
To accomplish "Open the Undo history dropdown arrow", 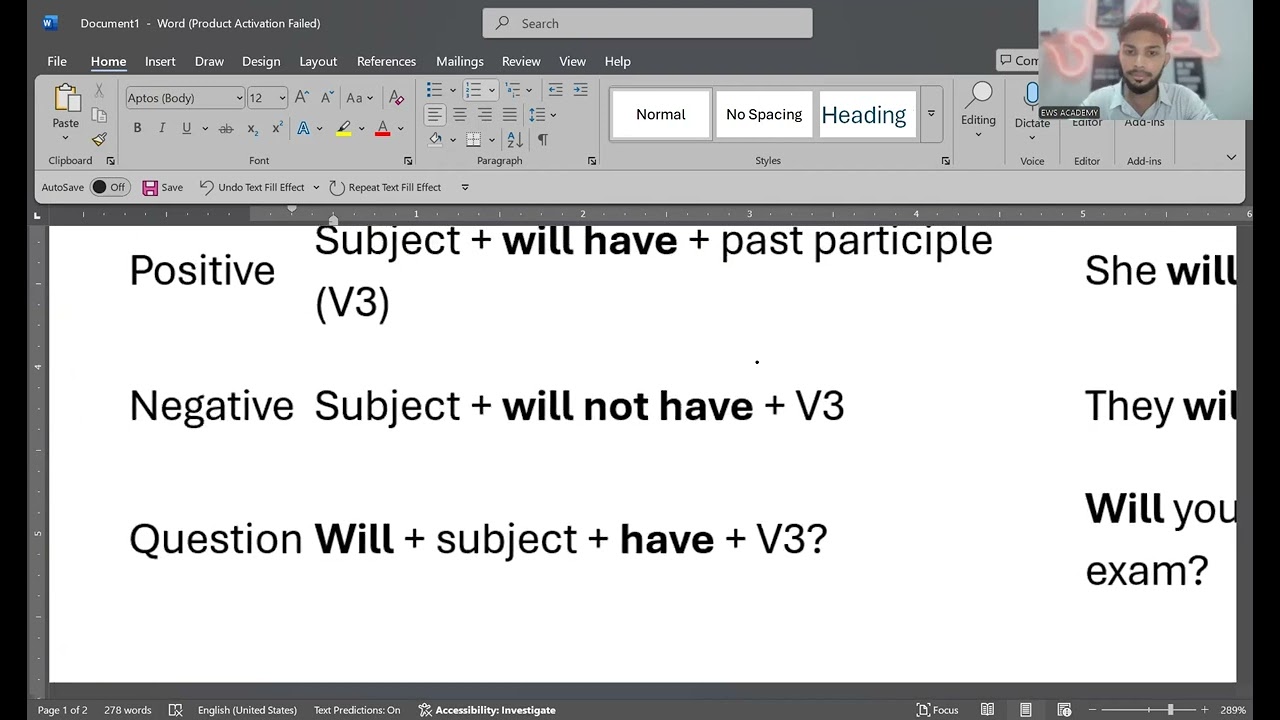I will 316,187.
